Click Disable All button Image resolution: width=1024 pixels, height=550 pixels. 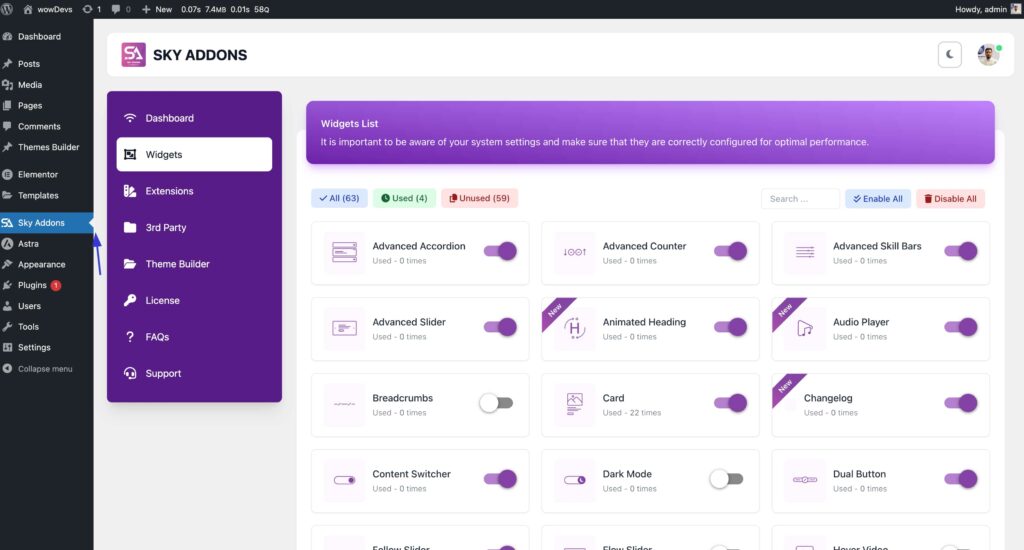[x=950, y=199]
